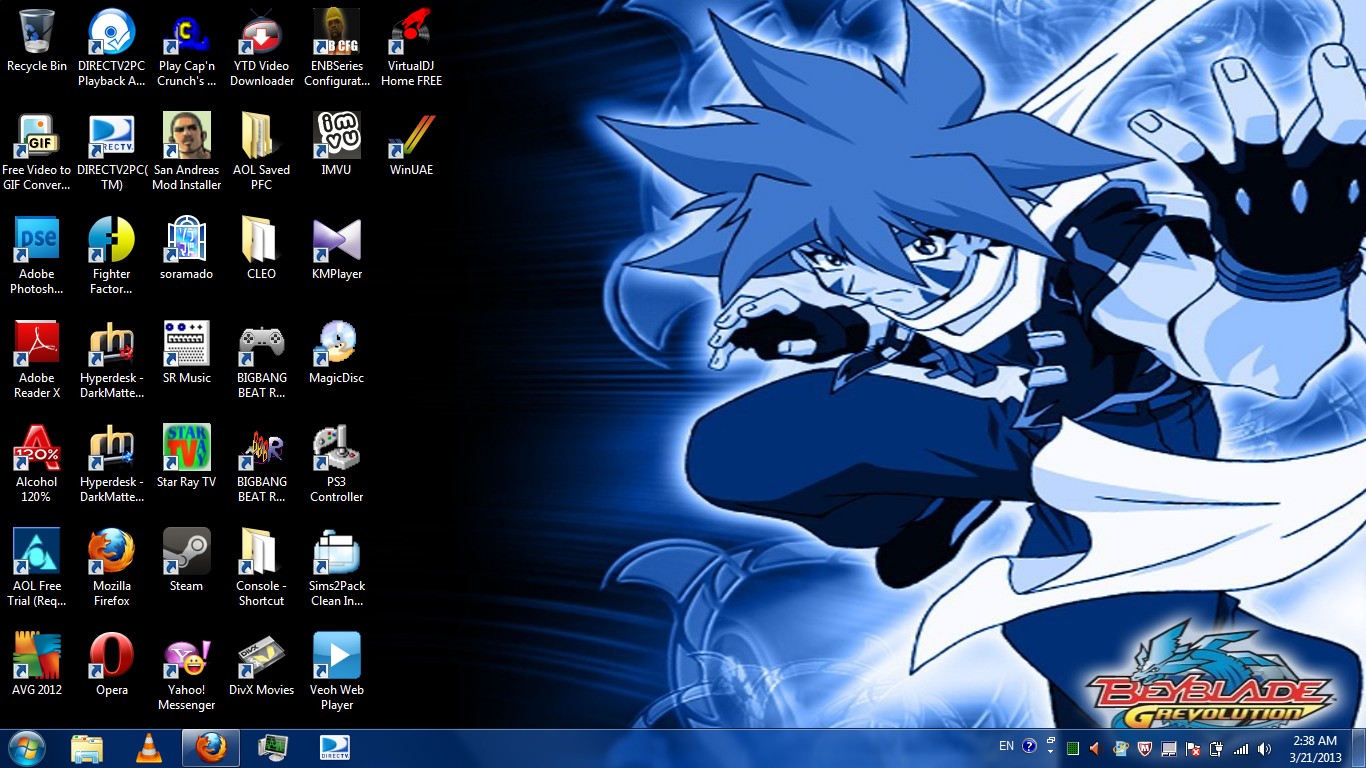Select the SR Music desktop icon
The image size is (1366, 768).
coord(186,352)
